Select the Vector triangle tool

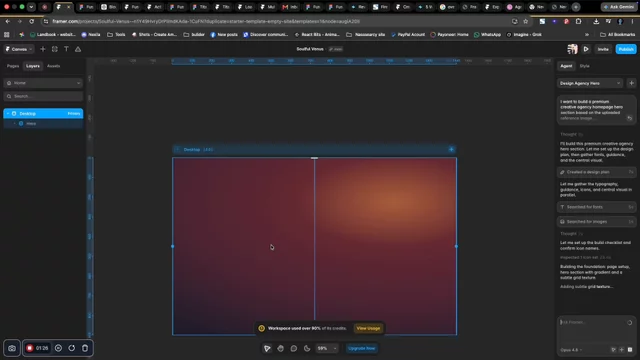click(x=78, y=49)
